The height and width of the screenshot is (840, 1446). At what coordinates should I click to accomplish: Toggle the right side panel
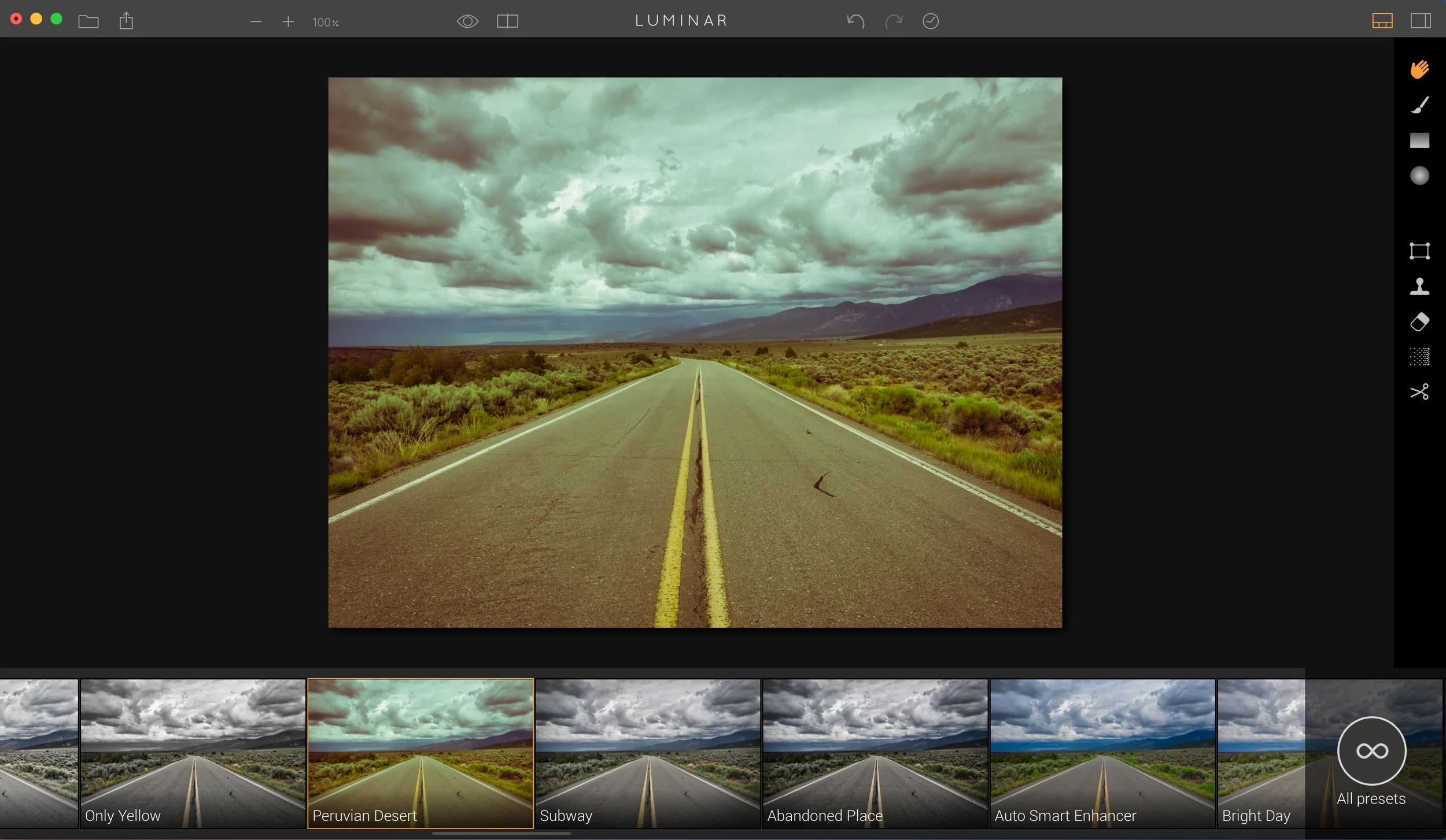click(1420, 21)
